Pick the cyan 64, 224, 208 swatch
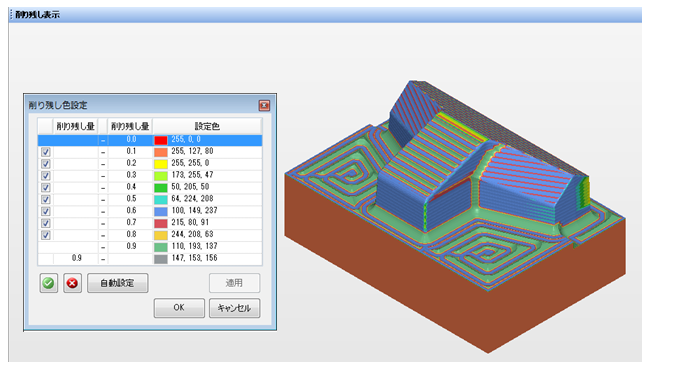 (161, 200)
